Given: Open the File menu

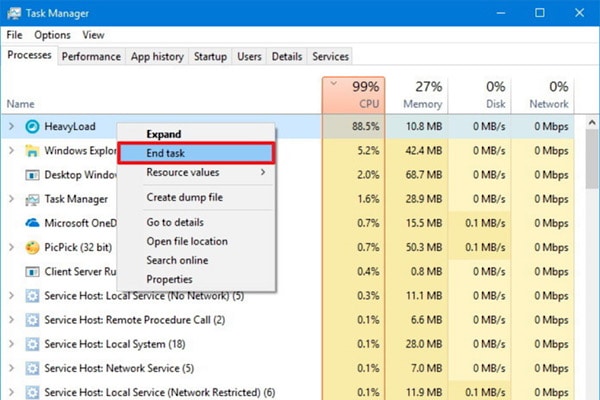Looking at the screenshot, I should click(x=15, y=35).
